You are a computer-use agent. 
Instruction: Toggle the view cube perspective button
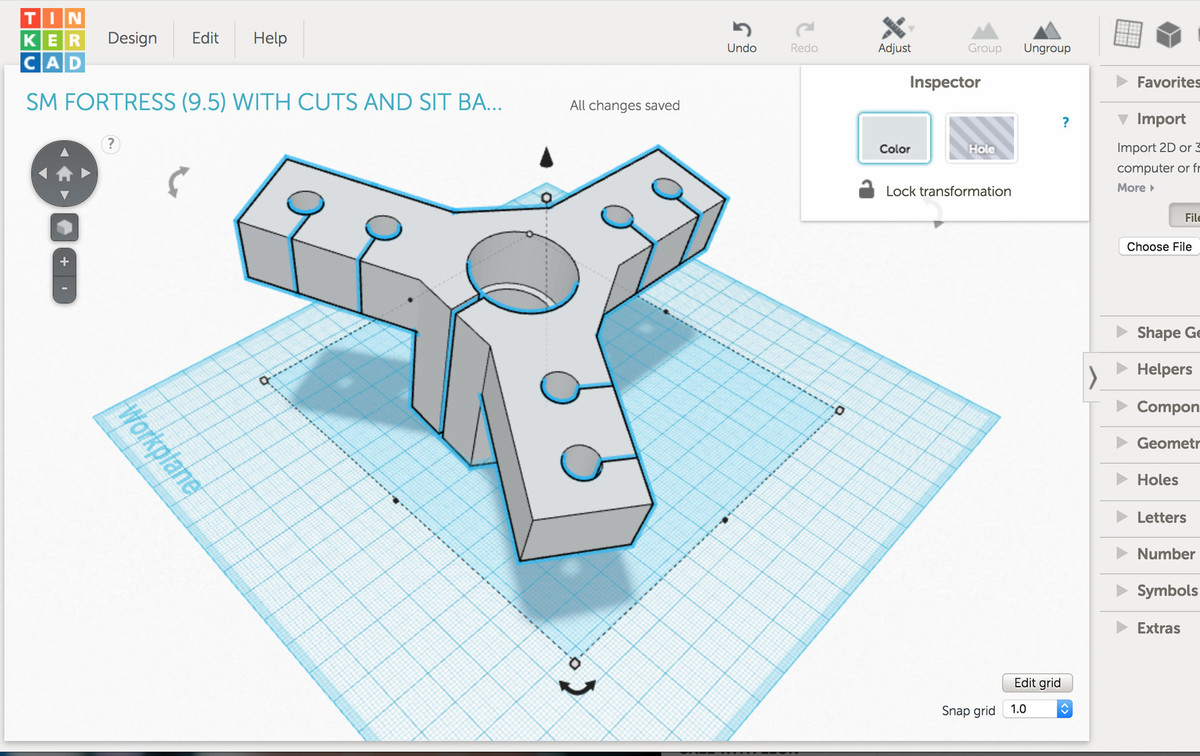[64, 228]
